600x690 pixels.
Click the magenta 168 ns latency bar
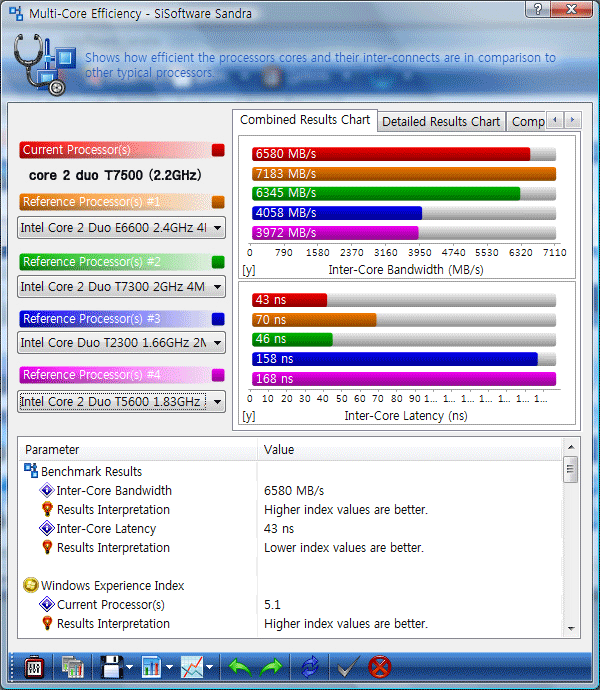[404, 379]
